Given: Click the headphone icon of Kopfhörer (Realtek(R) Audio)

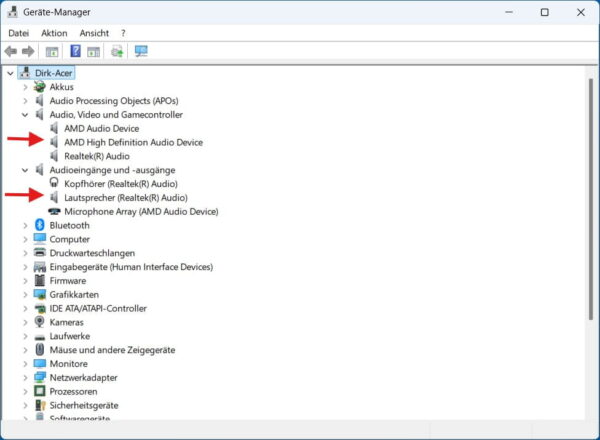Looking at the screenshot, I should click(x=54, y=183).
